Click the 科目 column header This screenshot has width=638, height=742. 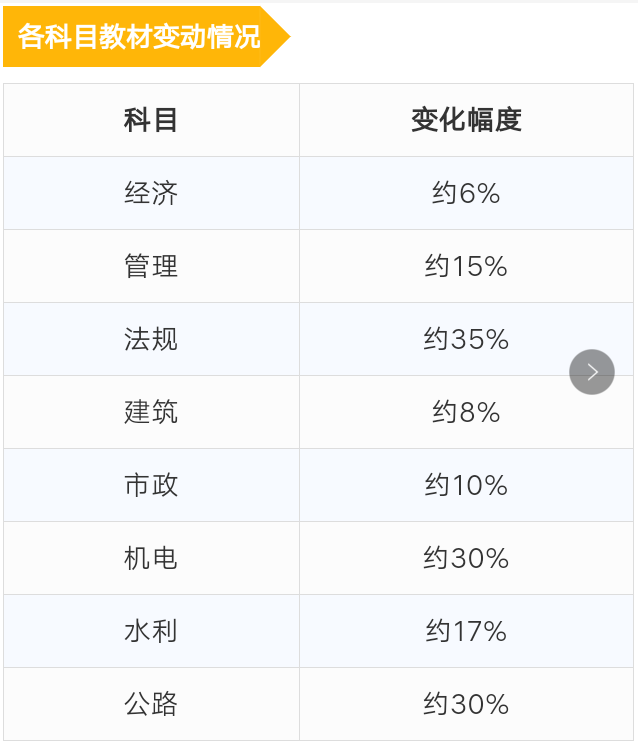[151, 120]
